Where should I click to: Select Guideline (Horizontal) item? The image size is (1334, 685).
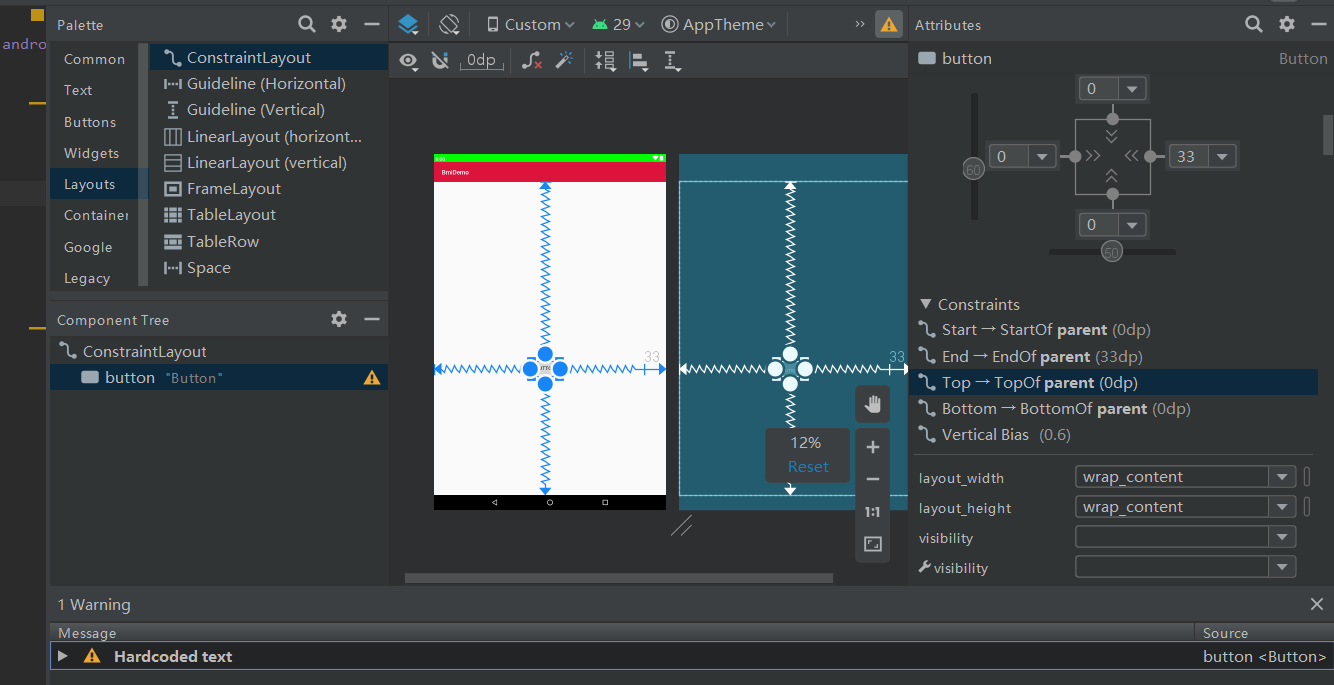click(268, 84)
